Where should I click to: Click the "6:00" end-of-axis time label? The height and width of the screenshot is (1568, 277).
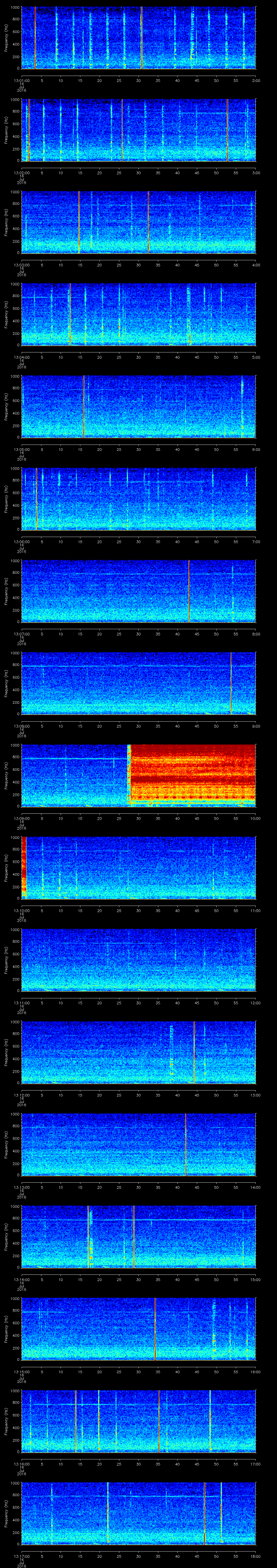click(x=256, y=449)
